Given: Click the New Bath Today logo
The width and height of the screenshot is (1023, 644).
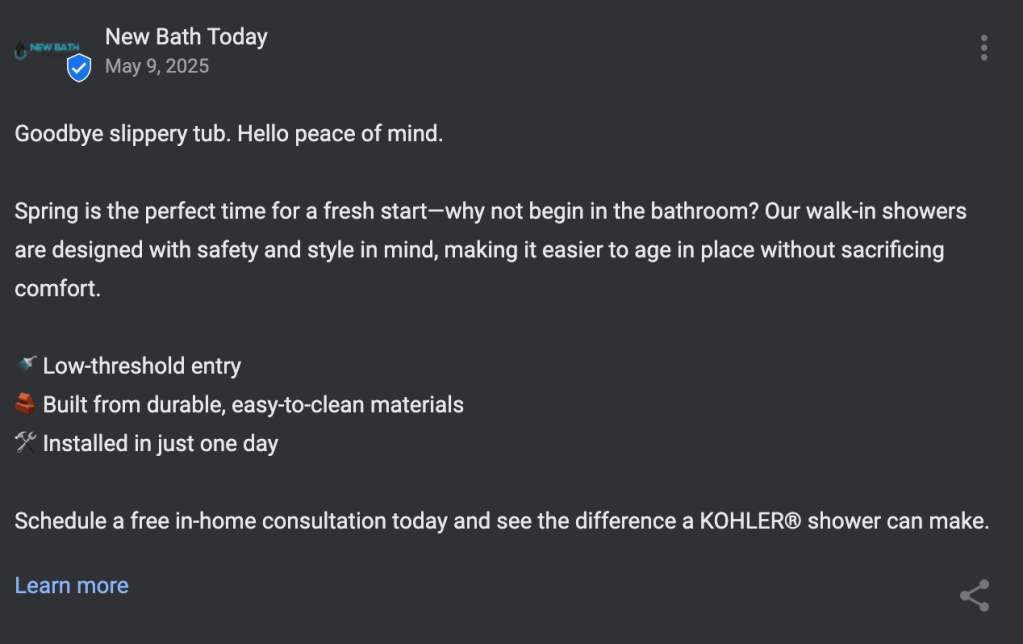Looking at the screenshot, I should coord(47,48).
